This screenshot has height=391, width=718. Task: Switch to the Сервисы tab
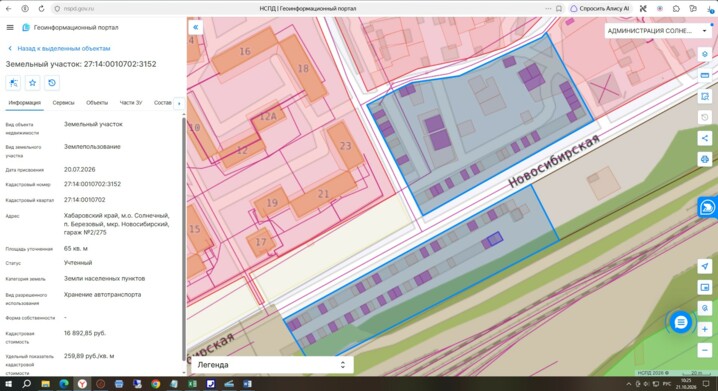coord(63,103)
